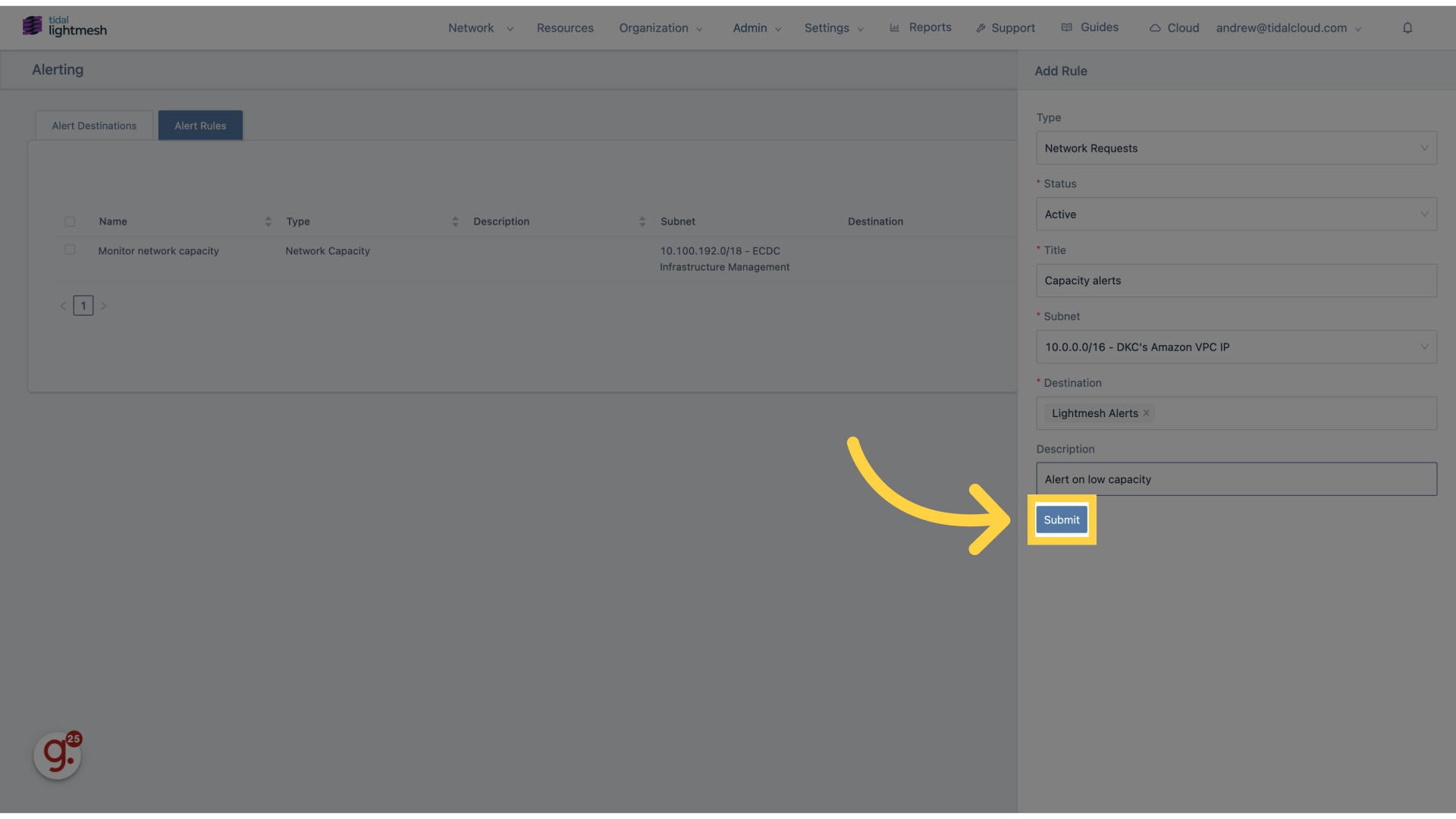
Task: Check the select-all checkbox in table header
Action: tap(70, 221)
